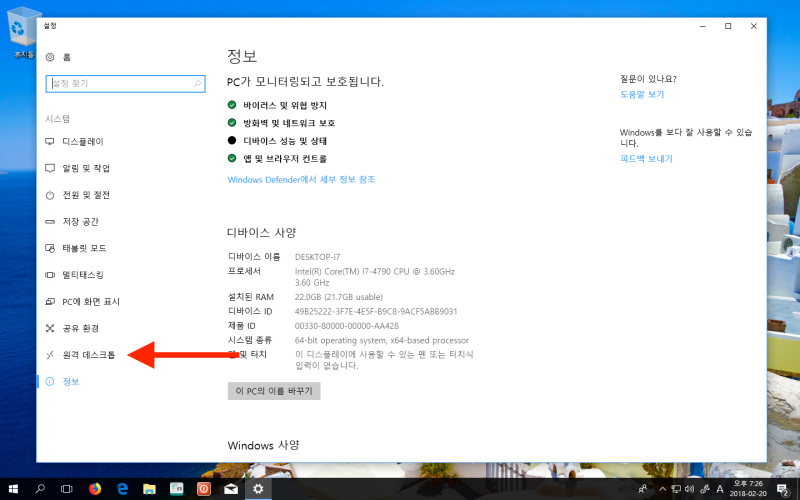800x500 pixels.
Task: Click the magnifier icon in the settings search box
Action: tap(197, 84)
